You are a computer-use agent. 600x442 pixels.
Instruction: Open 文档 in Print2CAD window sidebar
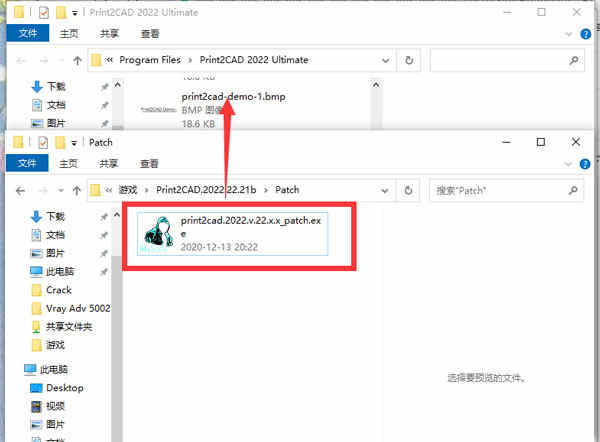click(x=57, y=105)
